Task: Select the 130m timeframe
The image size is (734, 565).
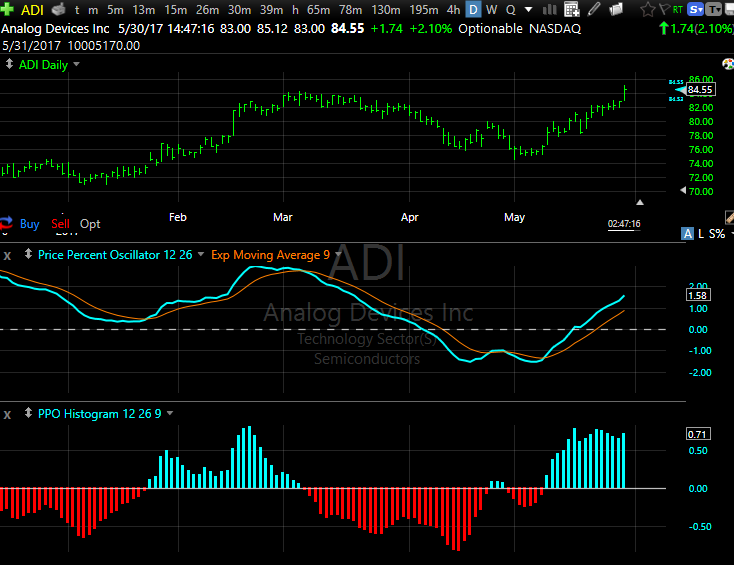Action: [386, 10]
